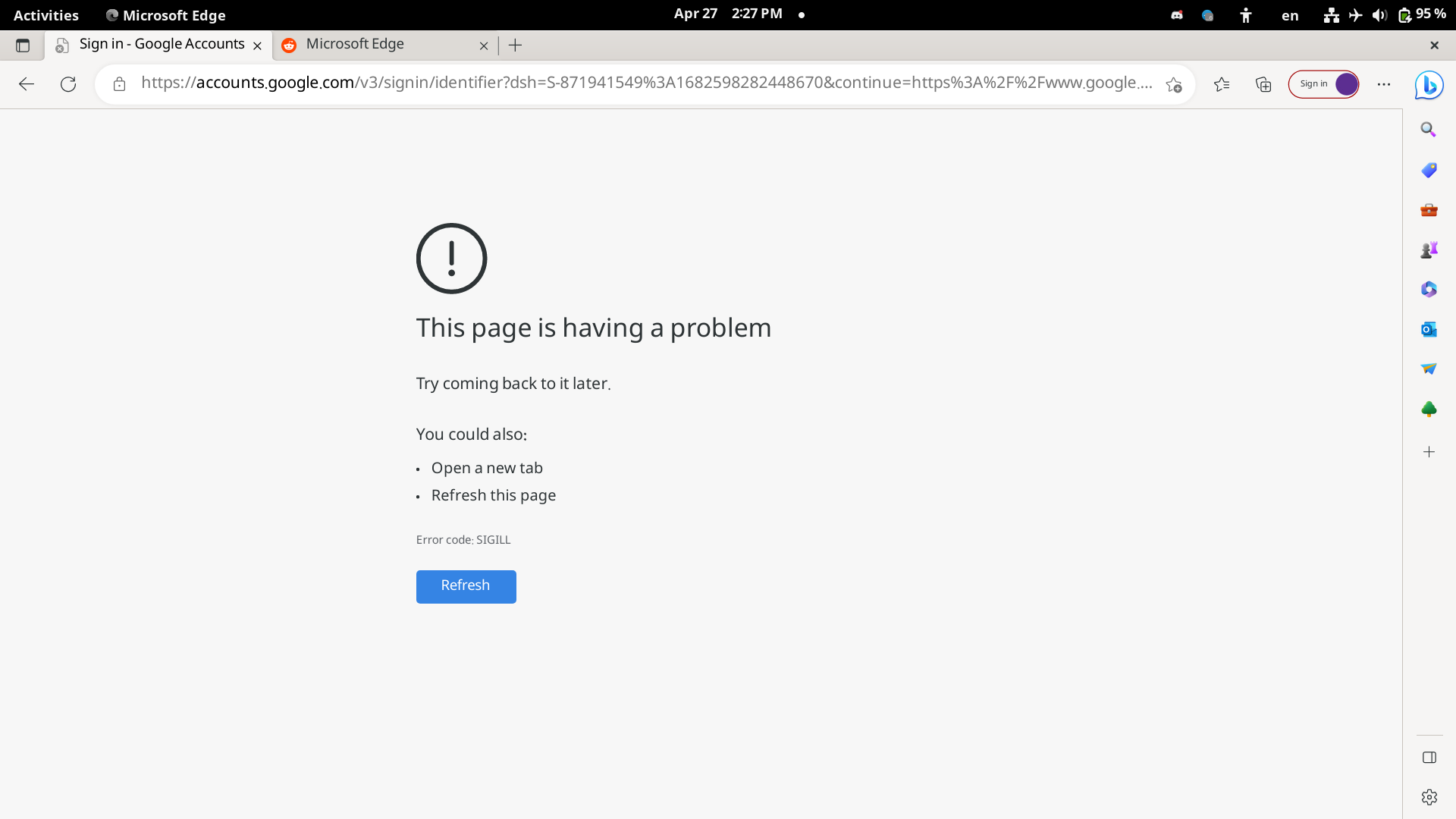Open the Shopping sidebar panel
Viewport: 1456px width, 819px height.
[1429, 170]
